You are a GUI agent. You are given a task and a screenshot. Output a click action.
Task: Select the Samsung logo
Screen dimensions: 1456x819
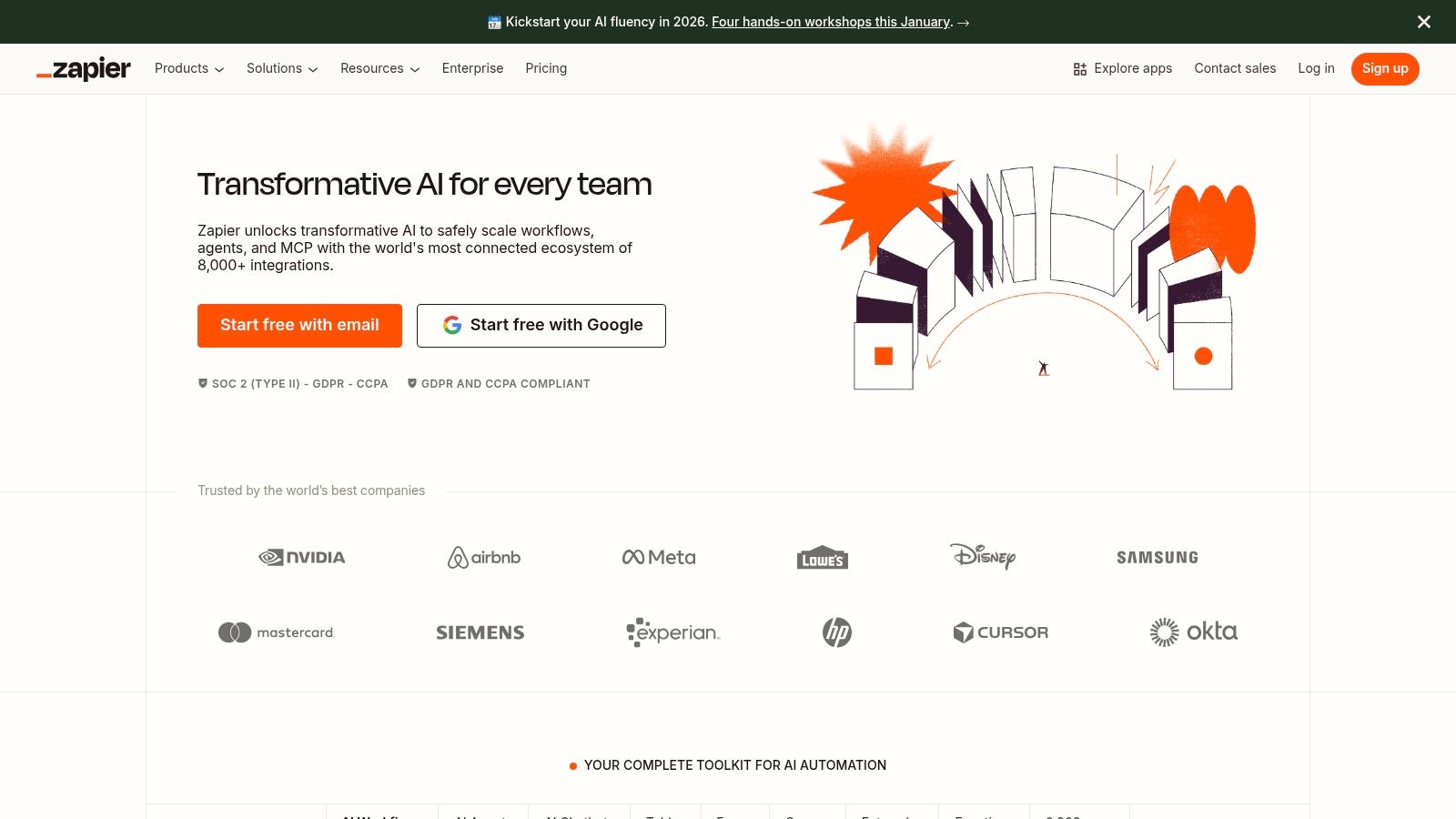click(x=1158, y=557)
